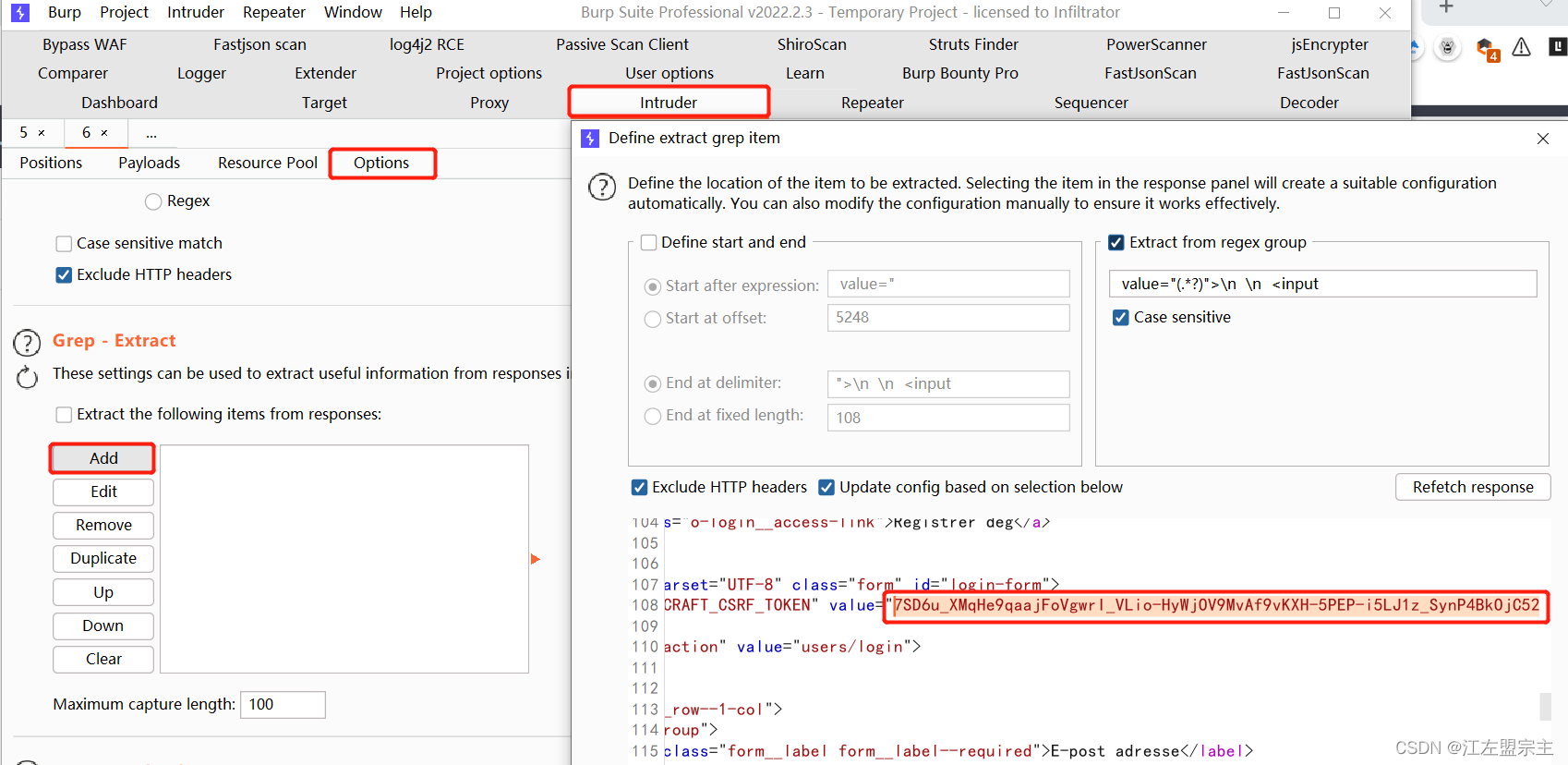Image resolution: width=1568 pixels, height=765 pixels.
Task: Toggle the Case sensitive checkbox in dialog
Action: click(1120, 318)
